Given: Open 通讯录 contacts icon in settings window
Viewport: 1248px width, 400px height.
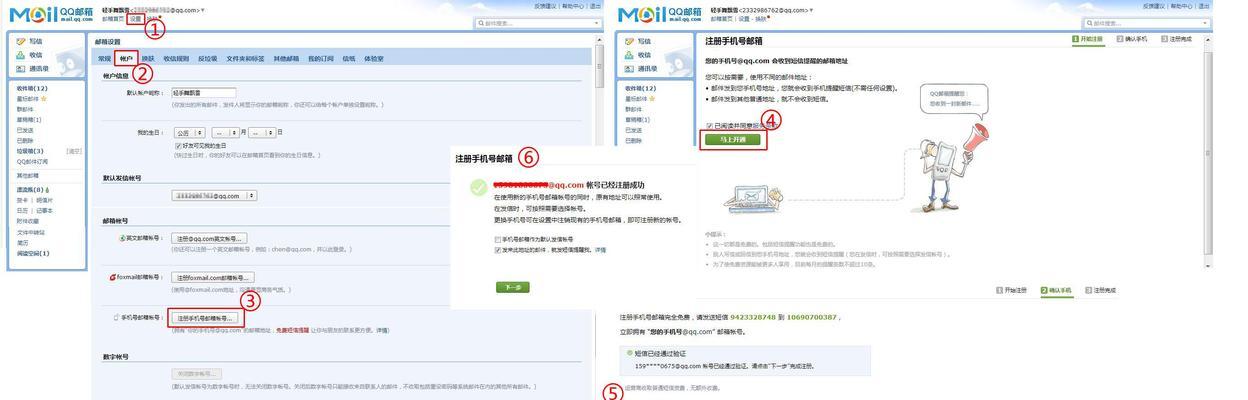Looking at the screenshot, I should click(21, 69).
